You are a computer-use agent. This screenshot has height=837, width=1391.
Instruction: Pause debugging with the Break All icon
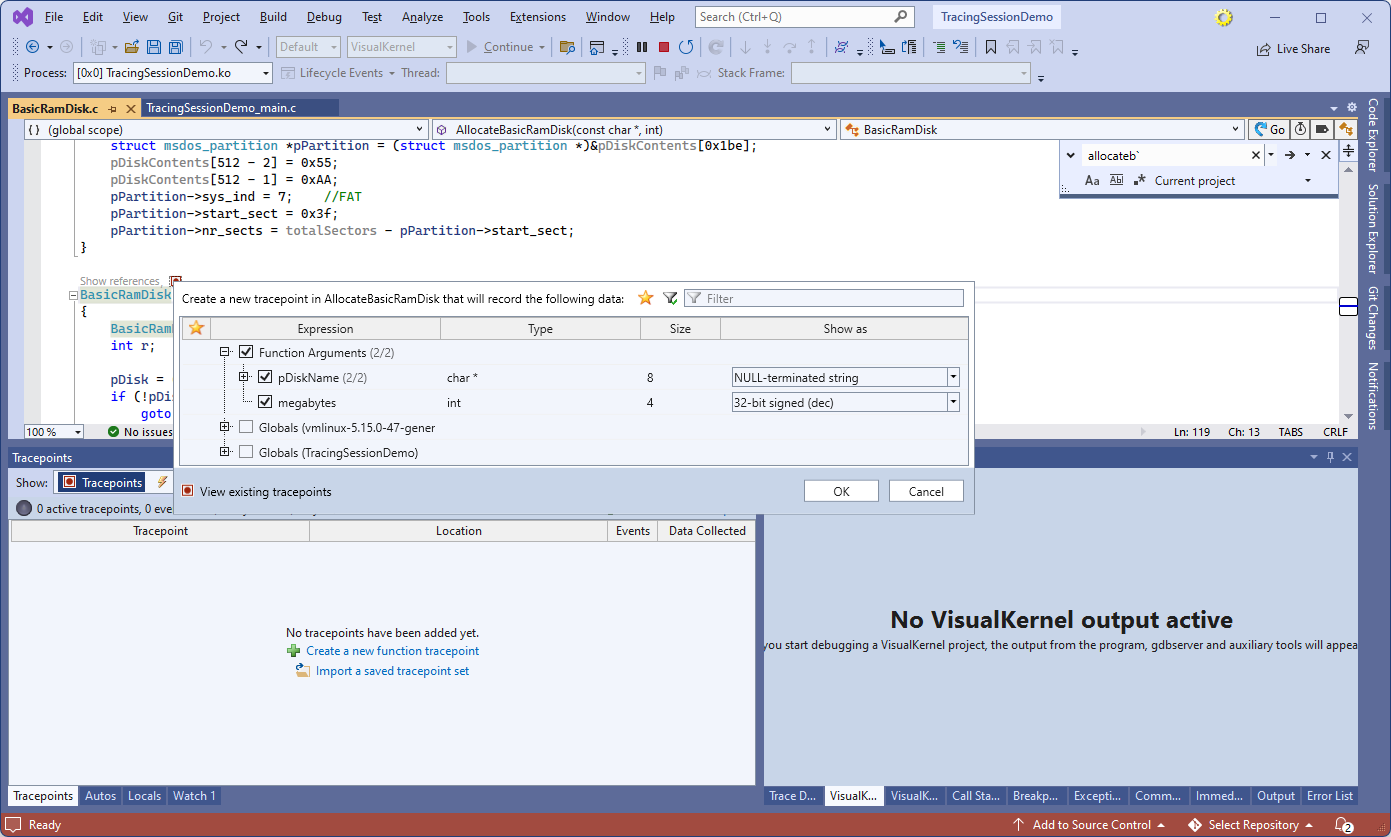pyautogui.click(x=642, y=47)
